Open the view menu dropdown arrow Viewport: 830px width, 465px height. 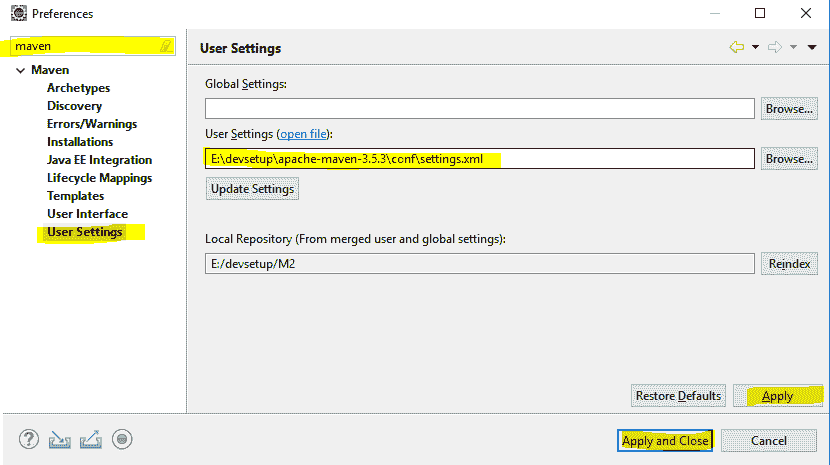click(811, 47)
